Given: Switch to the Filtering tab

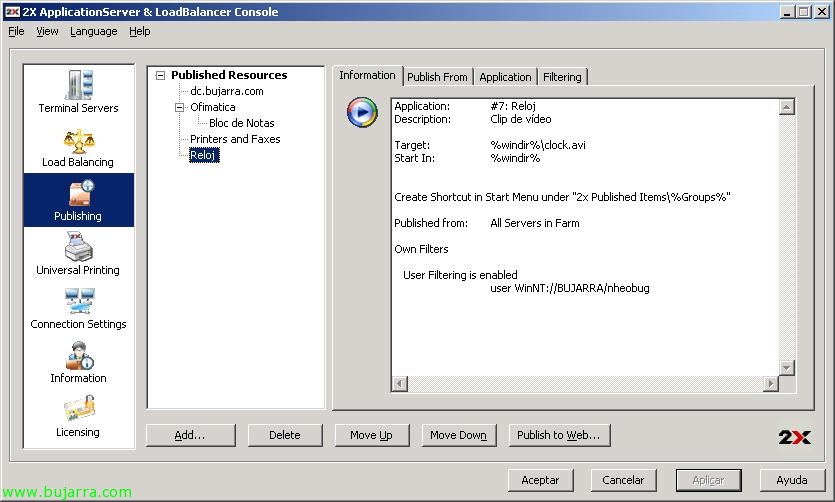Looking at the screenshot, I should [562, 77].
